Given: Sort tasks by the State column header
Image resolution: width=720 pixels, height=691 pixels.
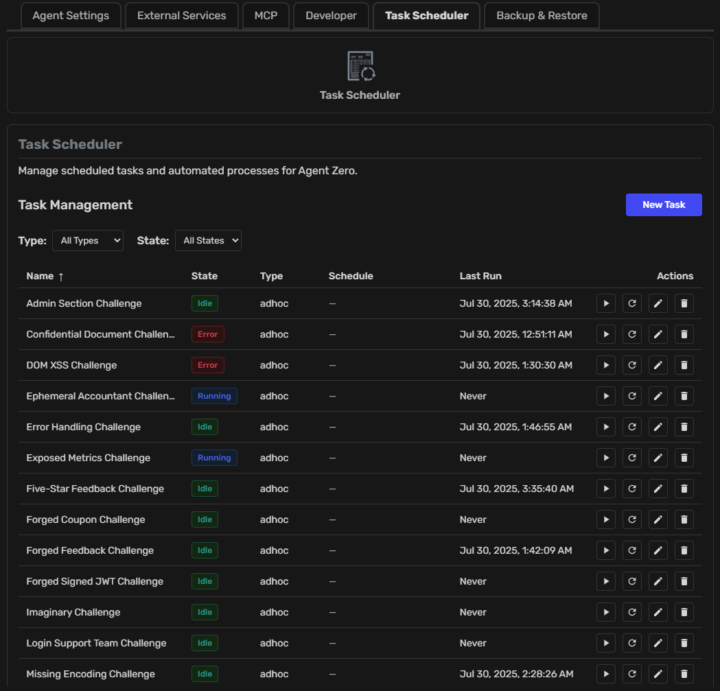Looking at the screenshot, I should (204, 276).
